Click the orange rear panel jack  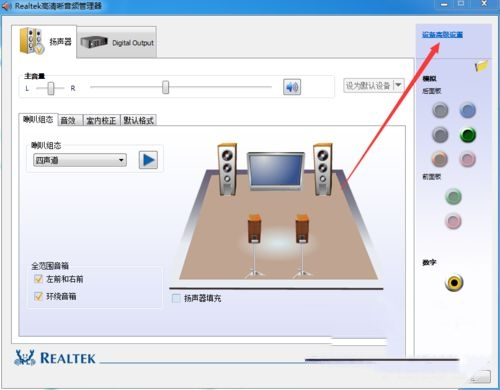pos(440,159)
